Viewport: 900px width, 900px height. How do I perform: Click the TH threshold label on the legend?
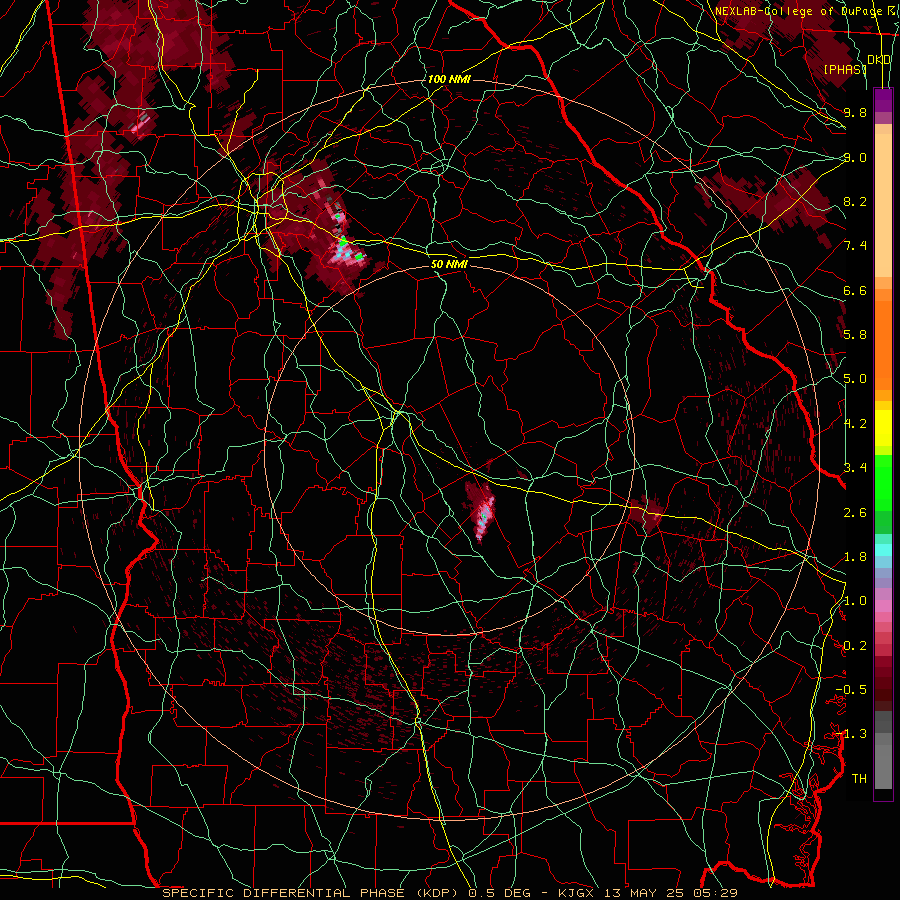pos(859,778)
